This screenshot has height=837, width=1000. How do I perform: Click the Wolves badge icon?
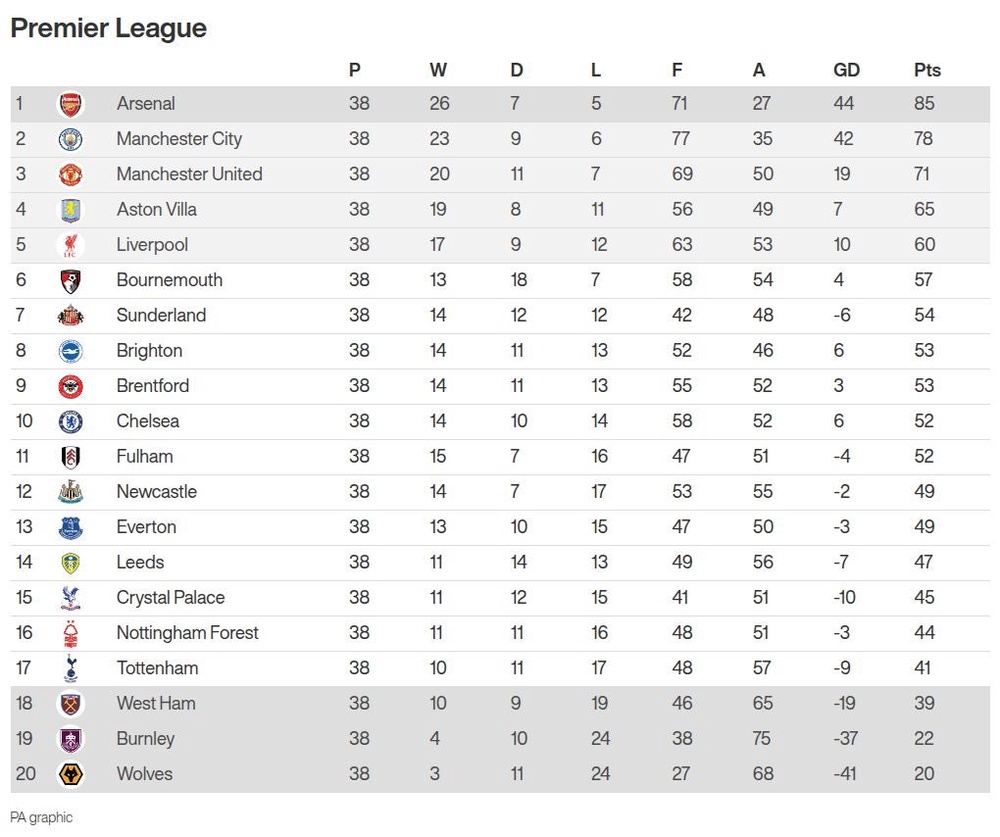(70, 774)
